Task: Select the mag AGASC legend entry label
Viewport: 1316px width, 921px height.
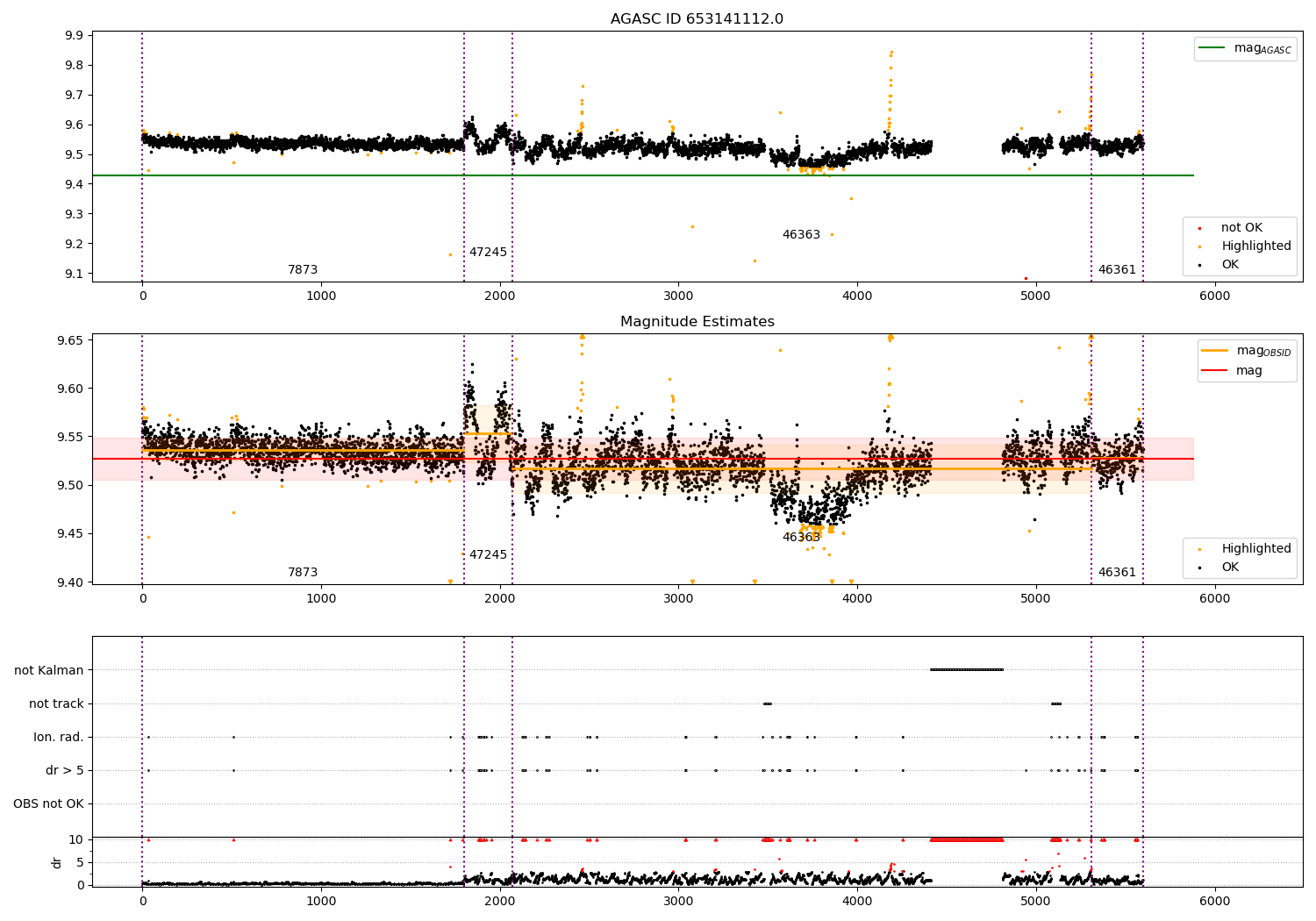Action: click(1262, 48)
